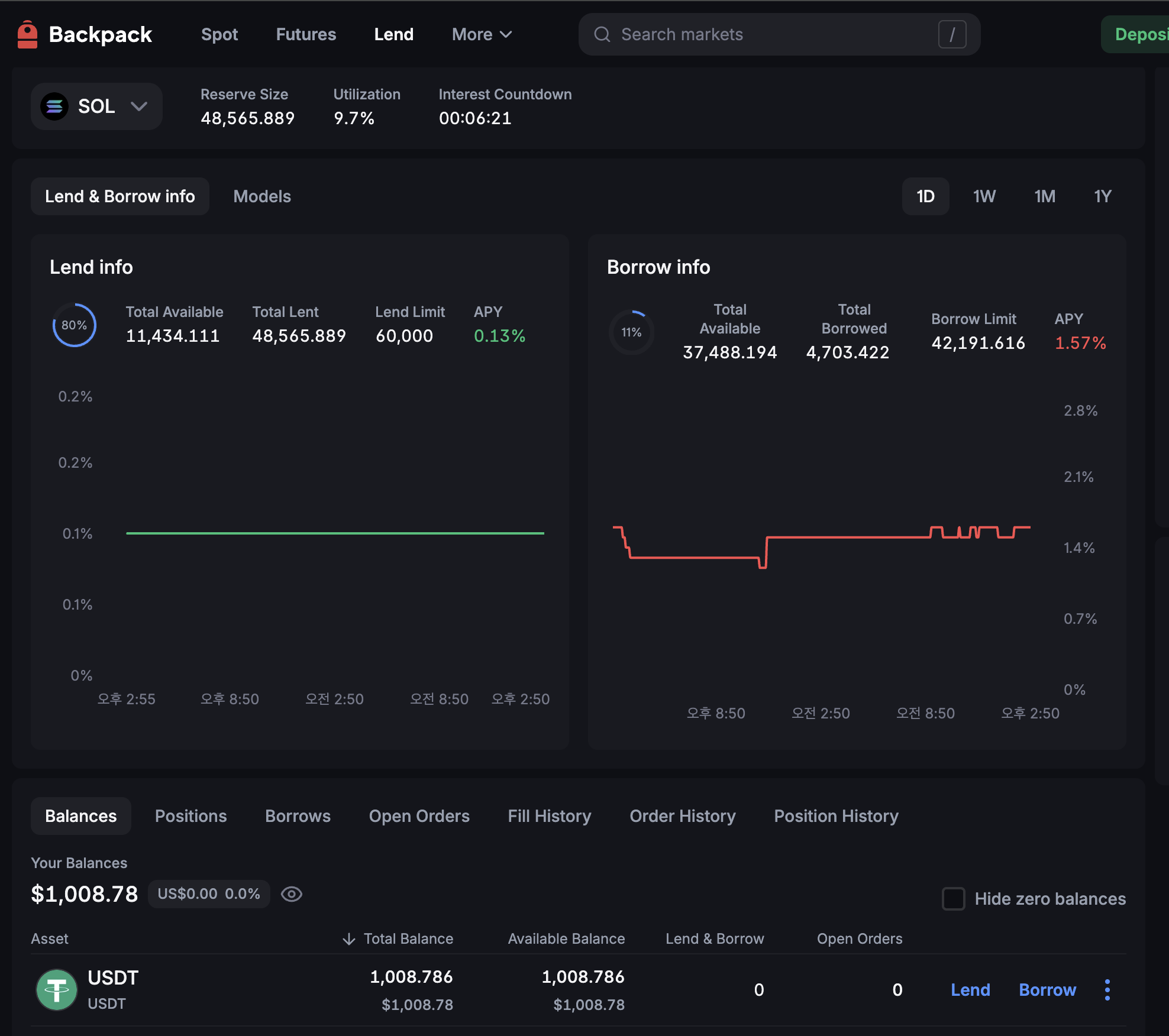The image size is (1169, 1036).
Task: Click the Borrow link for USDT
Action: (1047, 989)
